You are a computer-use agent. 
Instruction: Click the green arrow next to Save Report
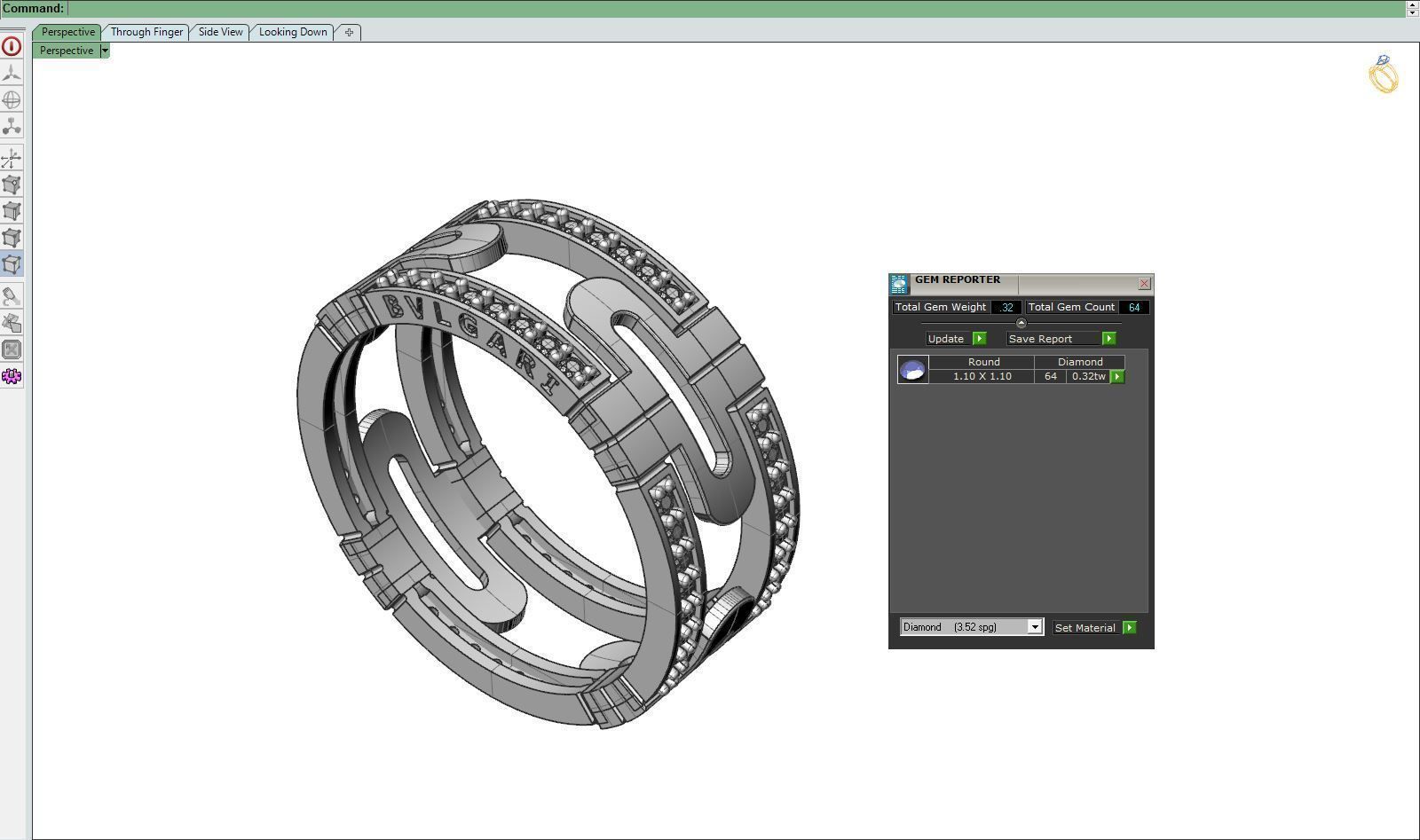(x=1109, y=339)
